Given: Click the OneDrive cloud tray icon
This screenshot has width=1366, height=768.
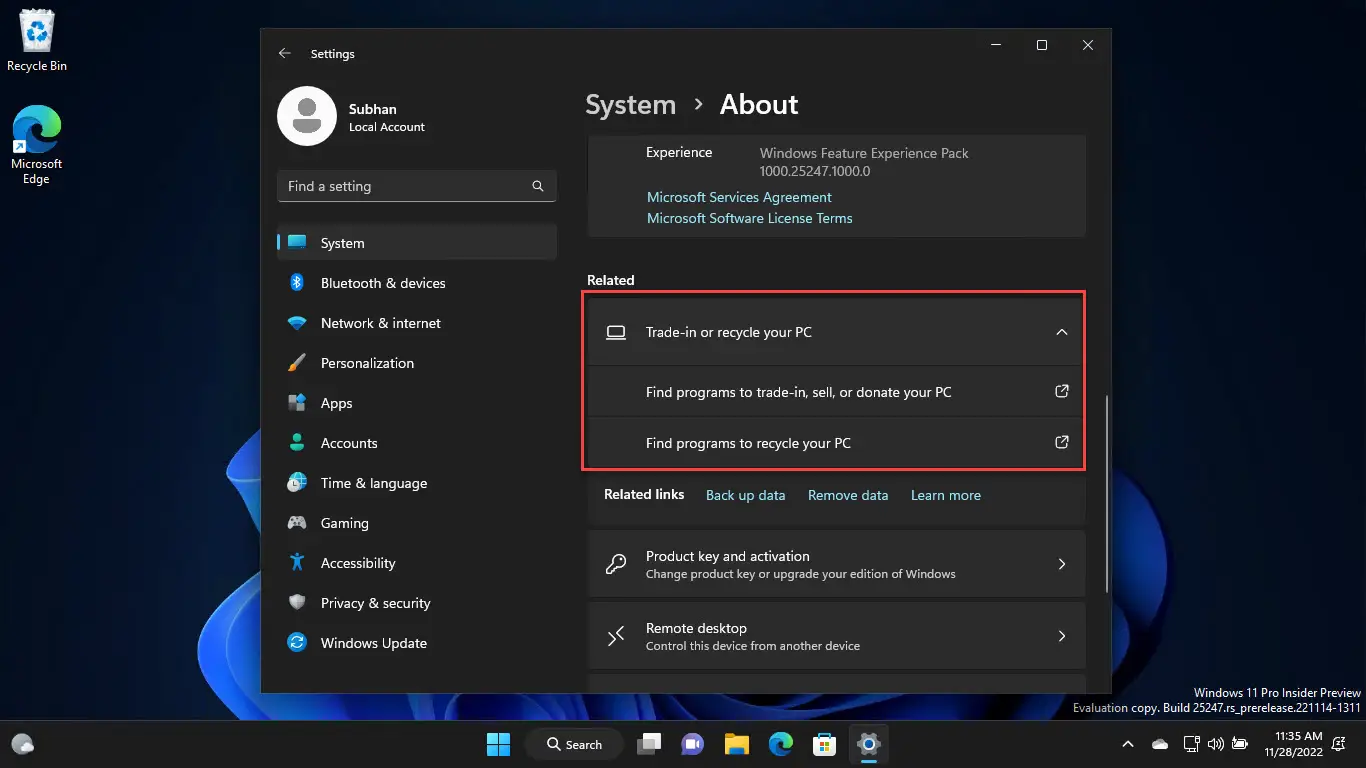Looking at the screenshot, I should coord(1160,744).
